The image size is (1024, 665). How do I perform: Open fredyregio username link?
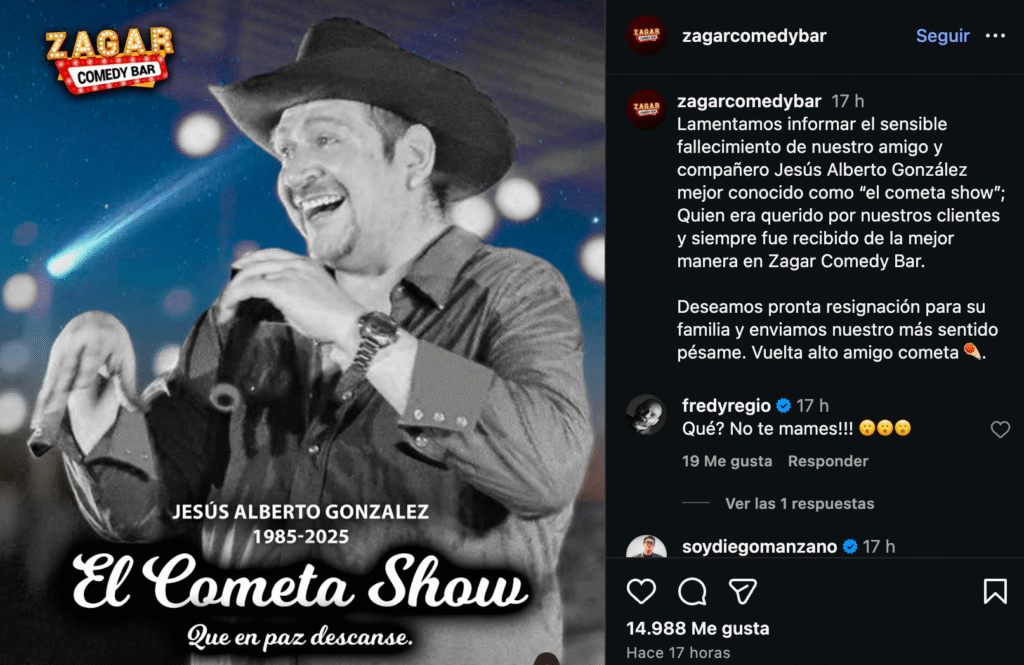pos(726,406)
